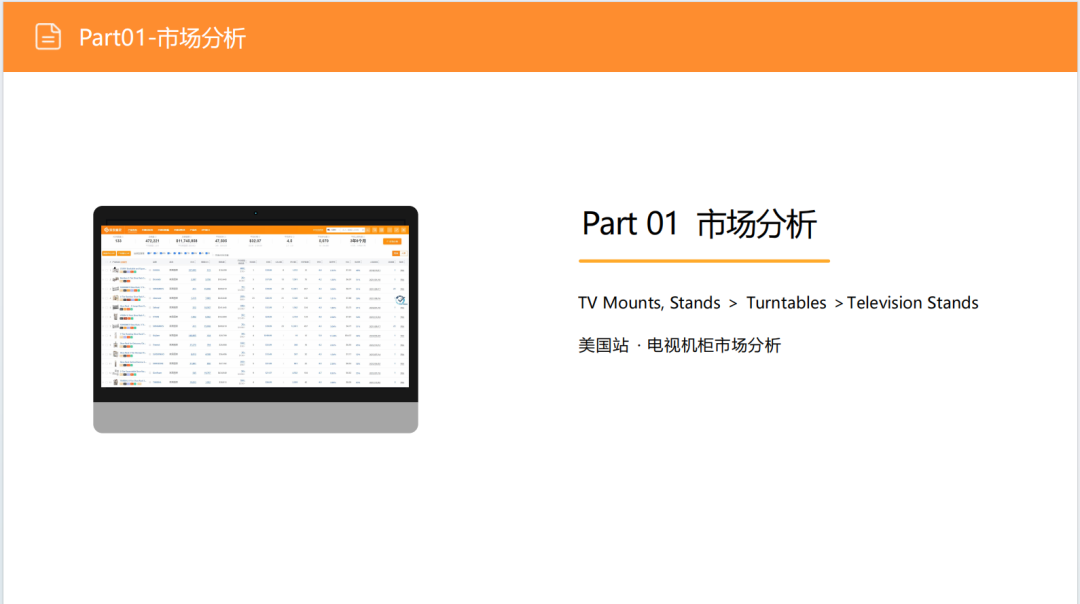Open the blue brand link in the first row
Screen dimensions: 1080x604
click(155, 270)
